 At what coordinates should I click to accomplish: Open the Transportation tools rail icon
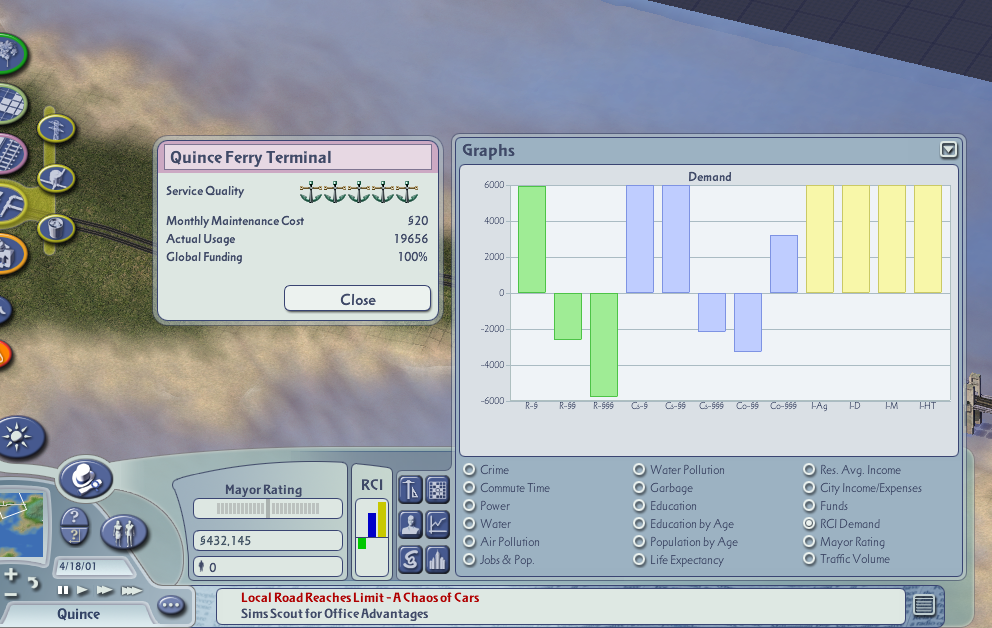(9, 154)
